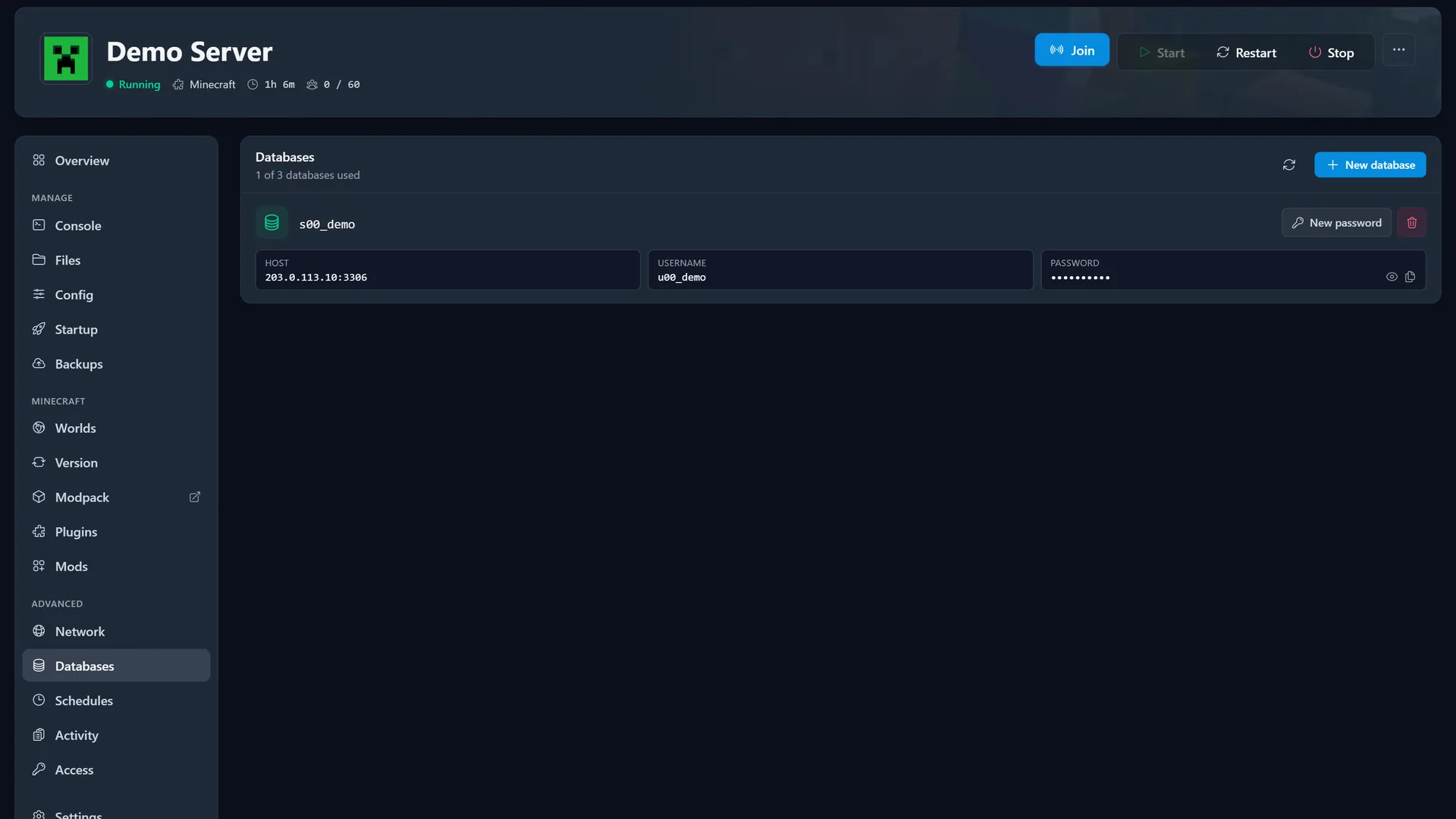Viewport: 1456px width, 819px height.
Task: Refresh the databases list
Action: (x=1288, y=165)
